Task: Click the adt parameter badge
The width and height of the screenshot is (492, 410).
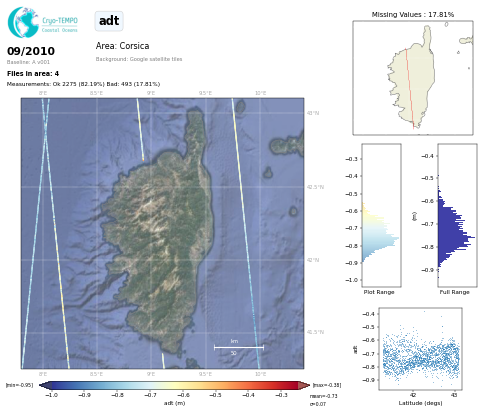Action: pyautogui.click(x=109, y=21)
